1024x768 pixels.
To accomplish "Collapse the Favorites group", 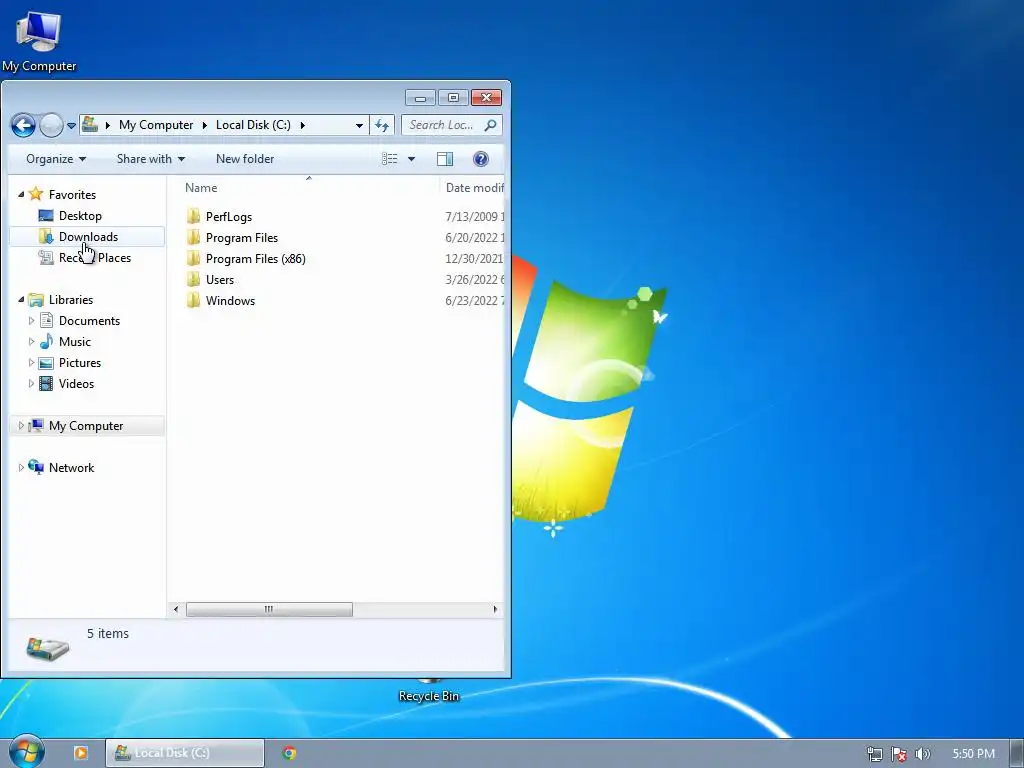I will pos(21,194).
